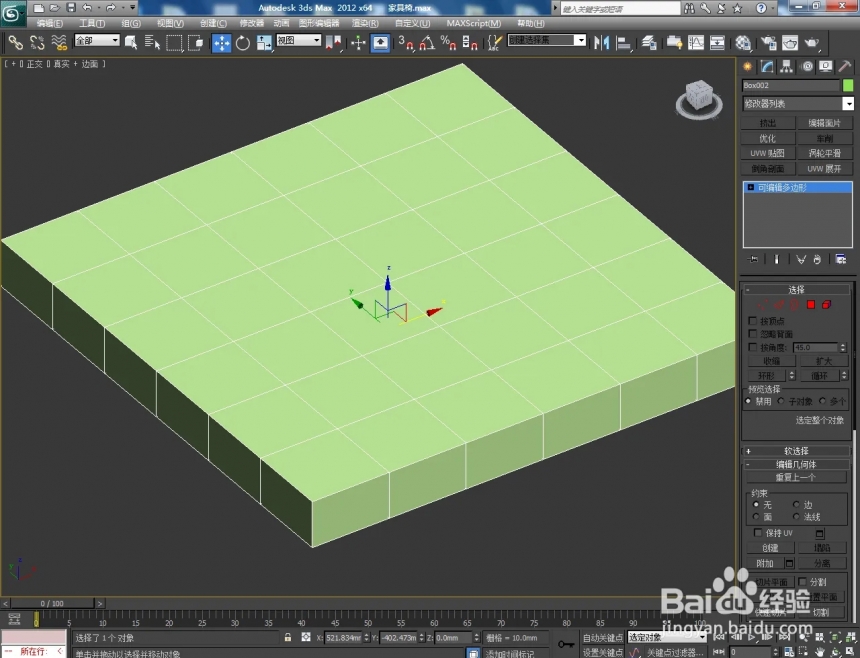This screenshot has height=658, width=860.
Task: Select the Select Object arrow tool
Action: 131,42
